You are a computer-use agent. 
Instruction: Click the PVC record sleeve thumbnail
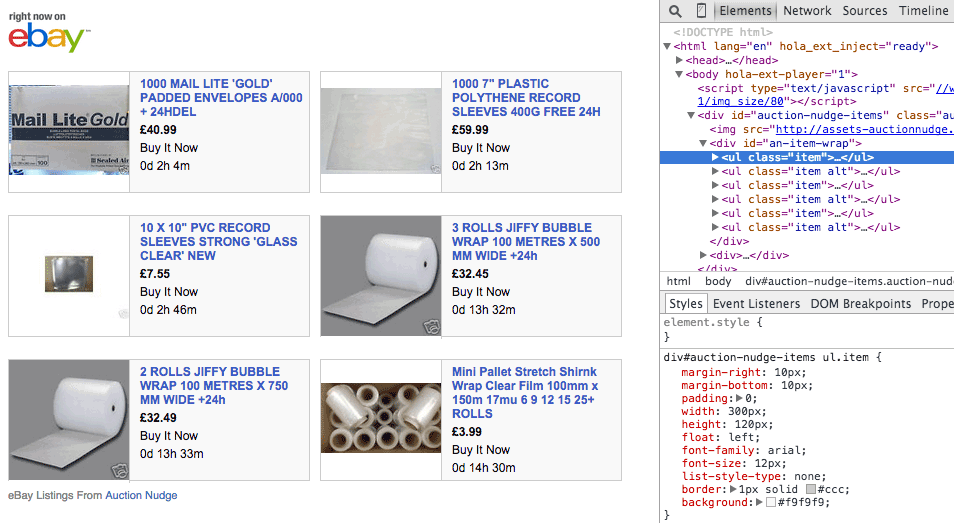coord(69,274)
